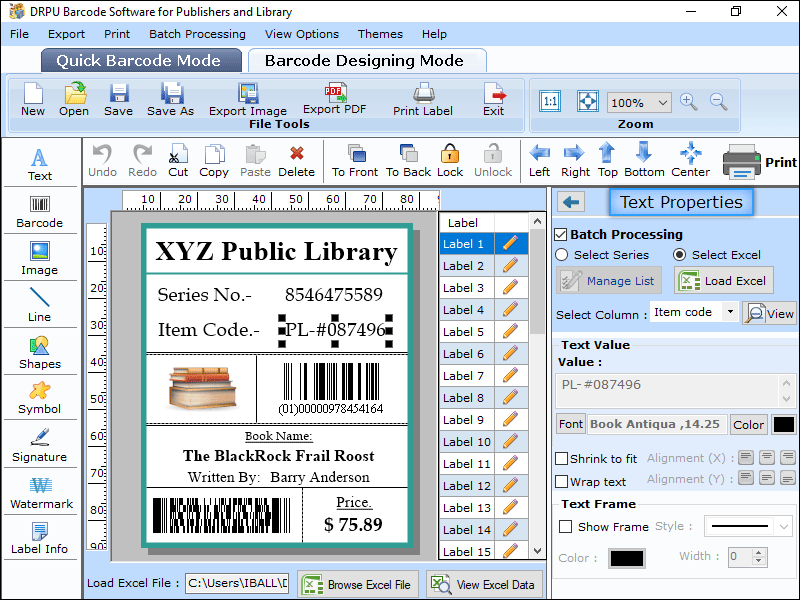Open frame Style line dropdown
Viewport: 800px width, 600px height.
tap(784, 526)
